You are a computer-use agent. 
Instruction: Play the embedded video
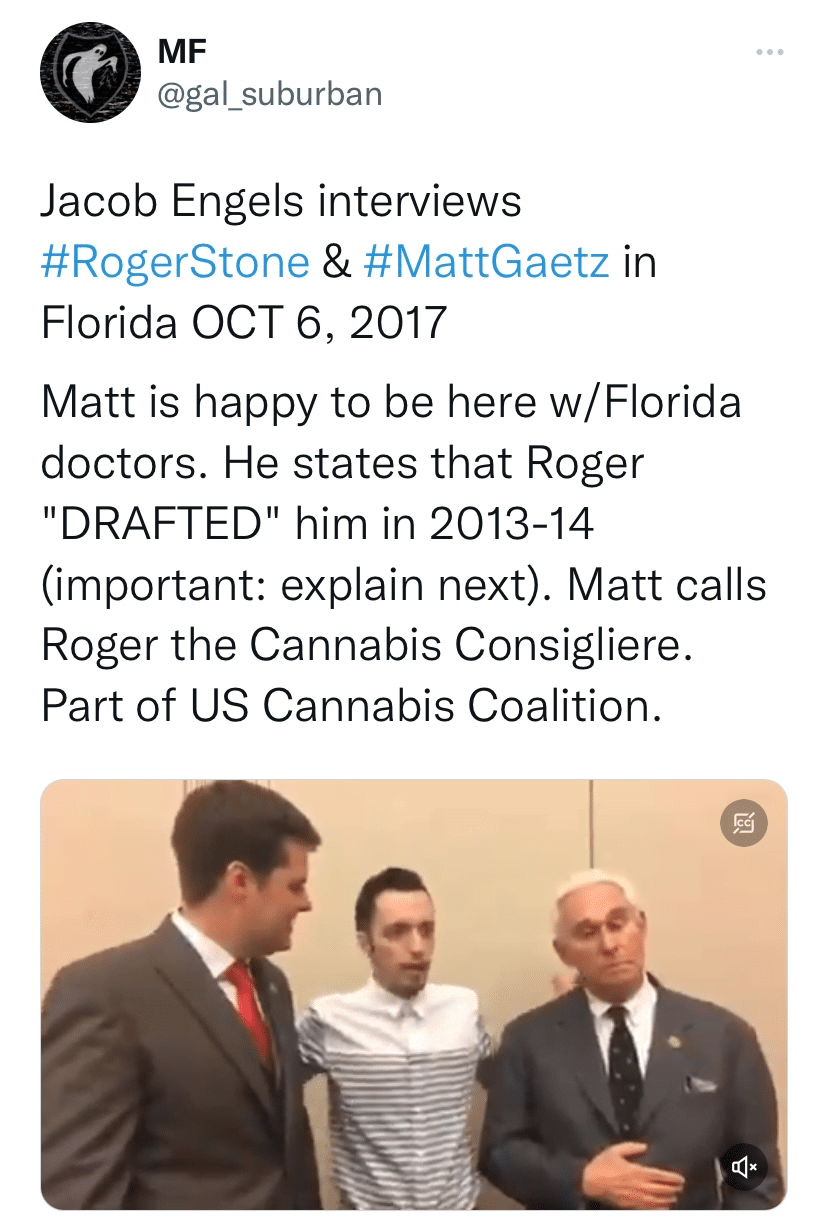click(x=414, y=995)
